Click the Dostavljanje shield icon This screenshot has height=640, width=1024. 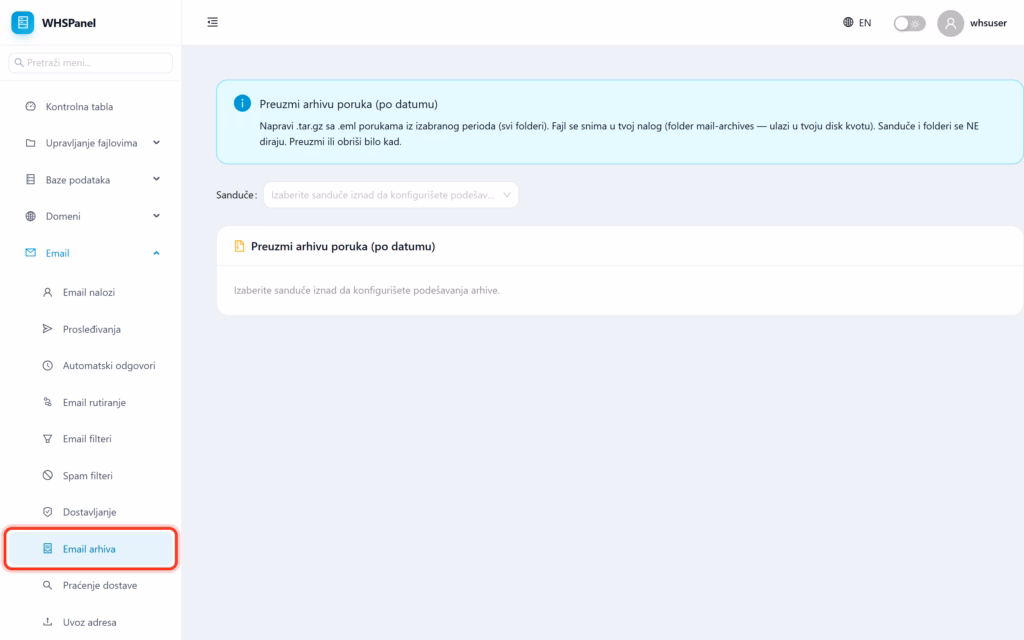click(48, 512)
